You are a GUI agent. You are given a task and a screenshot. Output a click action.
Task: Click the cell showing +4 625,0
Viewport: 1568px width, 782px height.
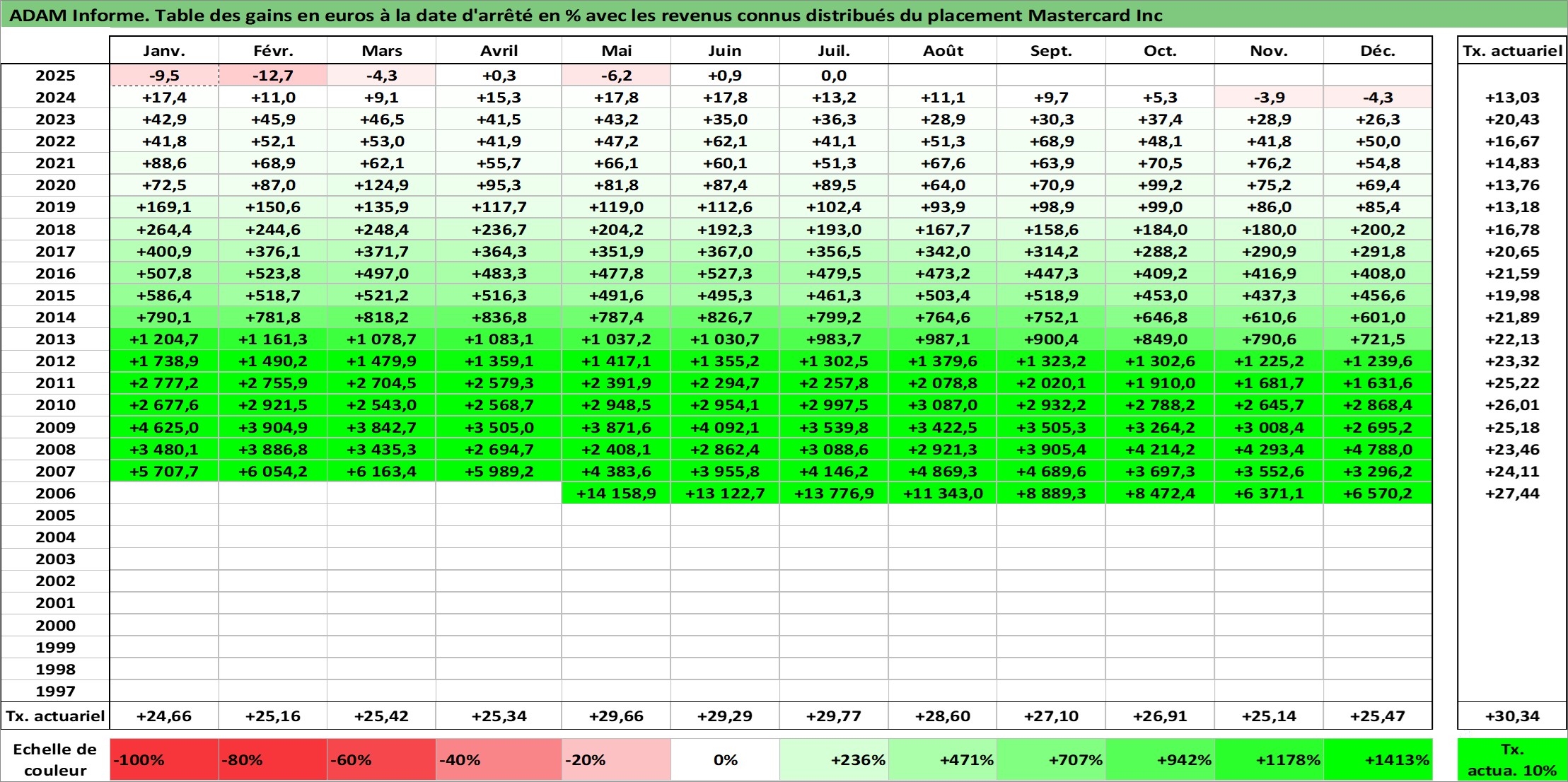(x=164, y=428)
